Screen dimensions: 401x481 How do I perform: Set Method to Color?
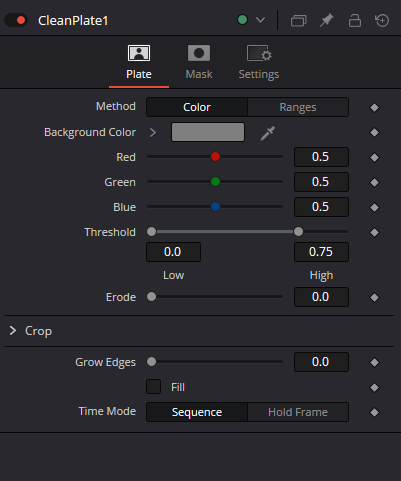[x=197, y=107]
